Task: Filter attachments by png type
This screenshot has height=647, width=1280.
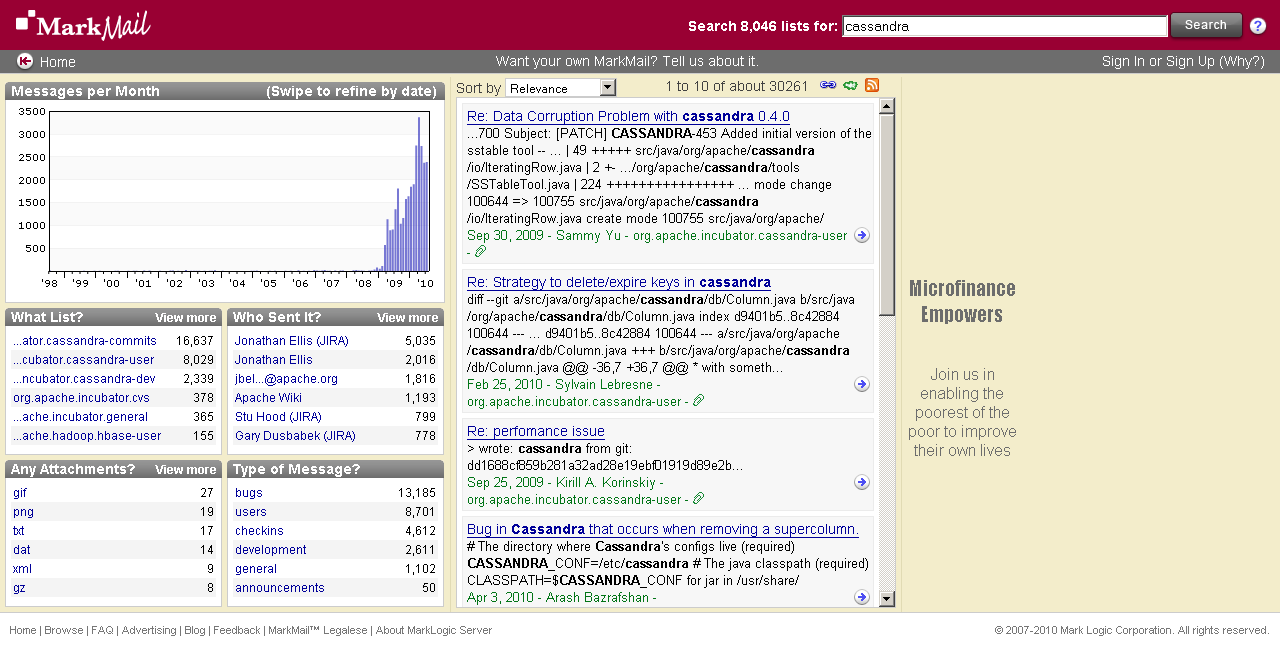Action: click(x=23, y=512)
